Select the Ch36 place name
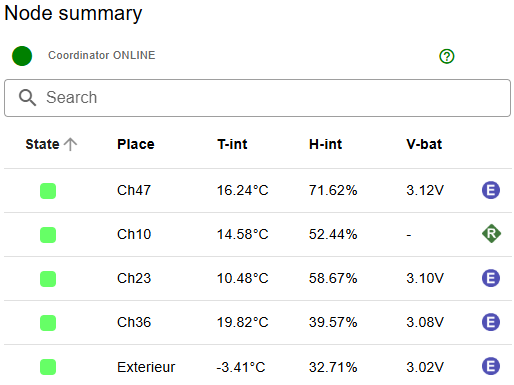The width and height of the screenshot is (514, 385). pos(134,322)
